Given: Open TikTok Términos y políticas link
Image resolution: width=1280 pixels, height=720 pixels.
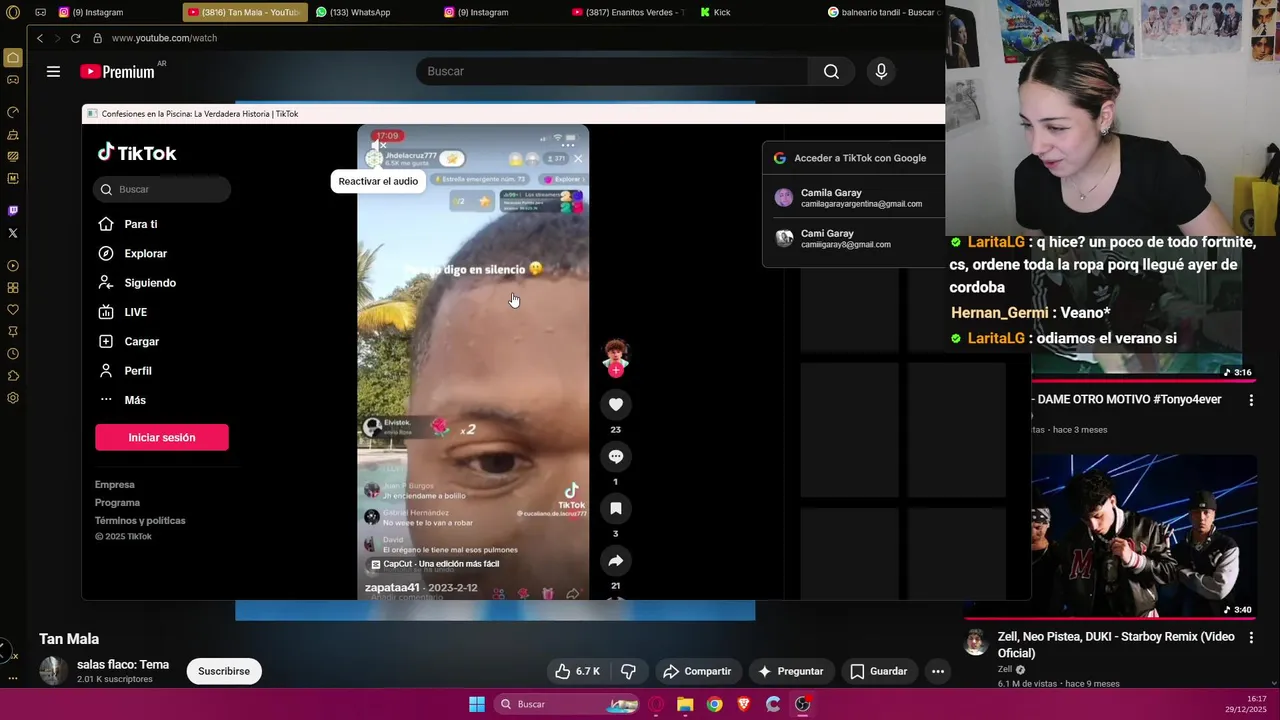Looking at the screenshot, I should (x=140, y=521).
